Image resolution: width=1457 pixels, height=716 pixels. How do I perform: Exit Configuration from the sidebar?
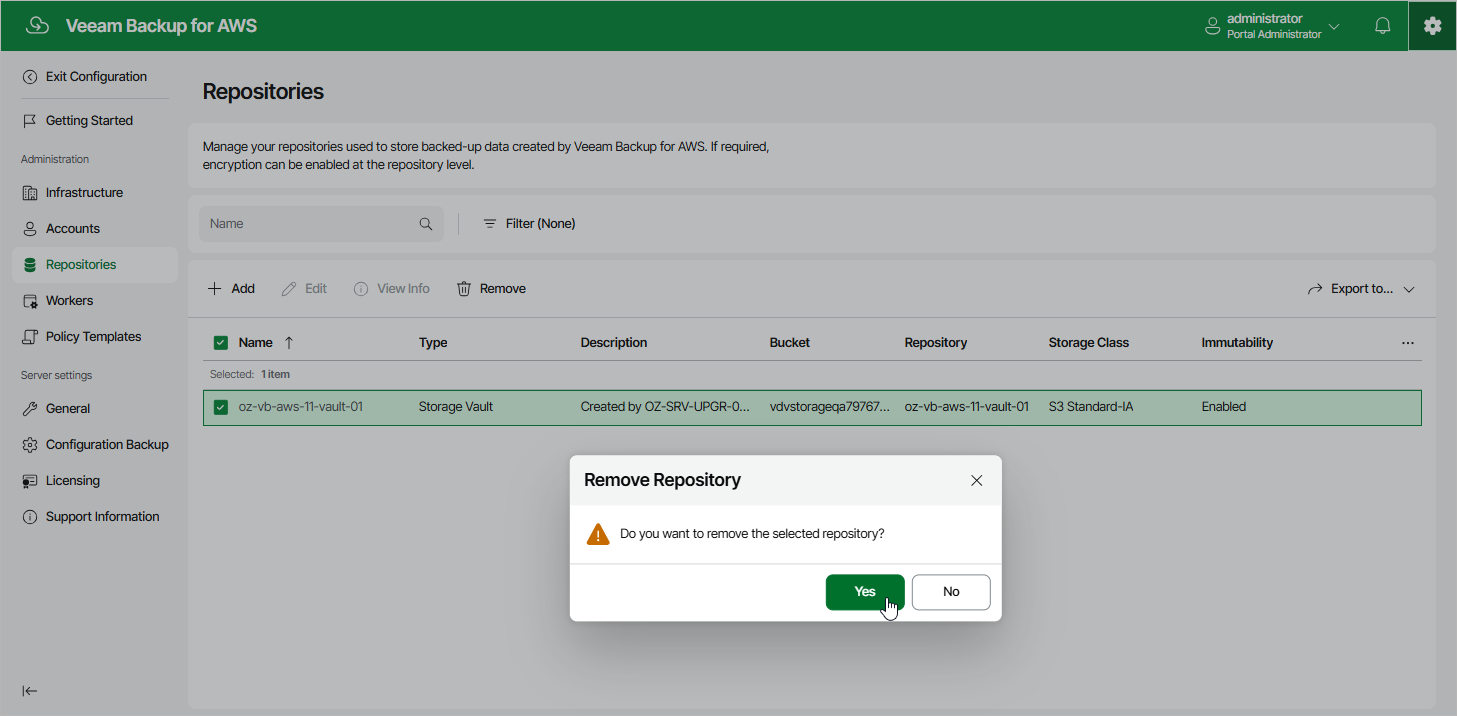(95, 77)
